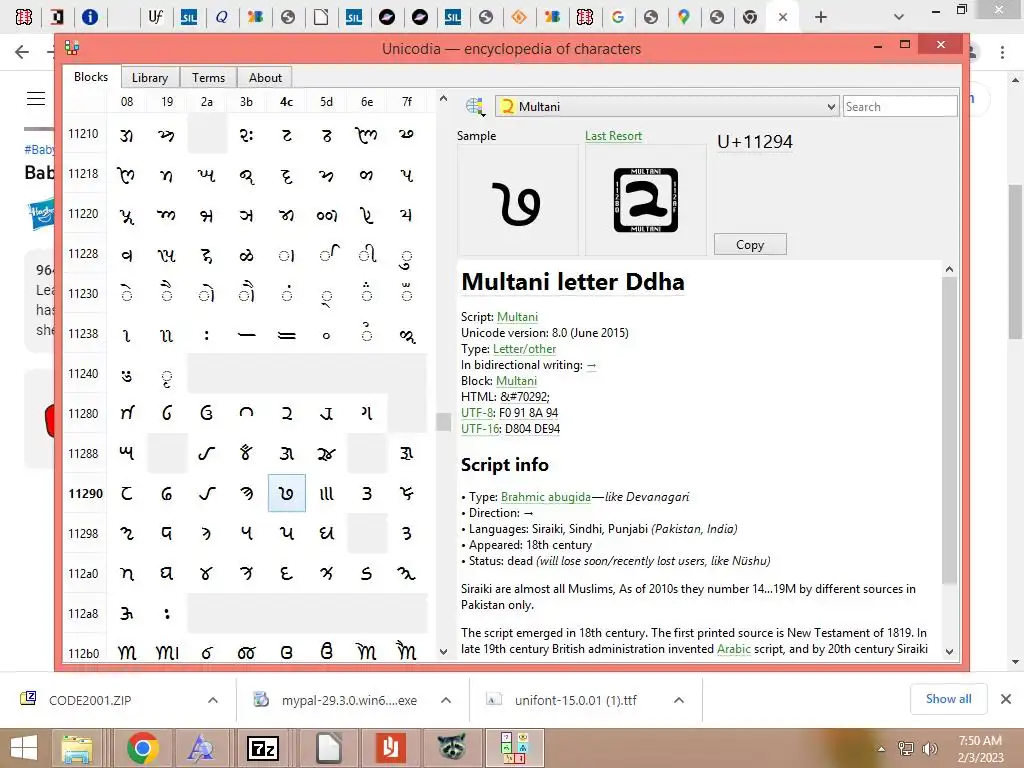This screenshot has width=1024, height=768.
Task: Close the Chrome downloads bar
Action: pyautogui.click(x=1006, y=699)
